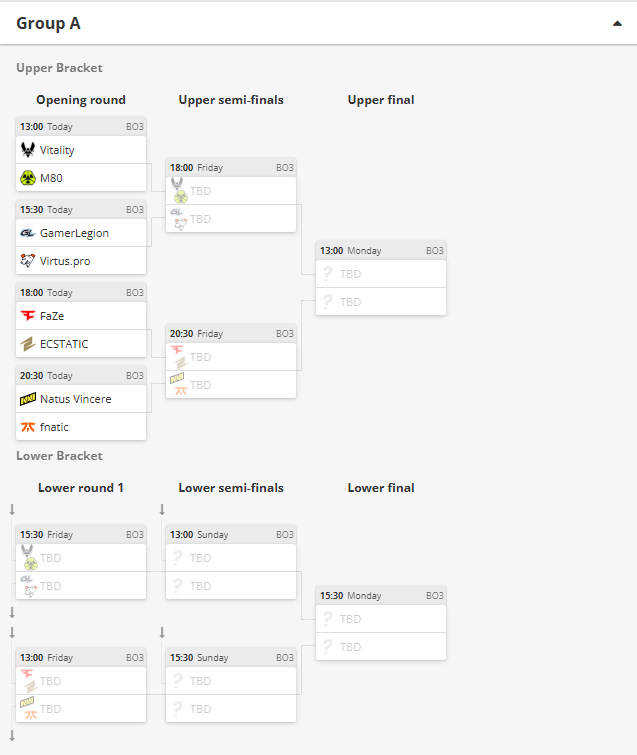637x755 pixels.
Task: Click the GamerLegion team name
Action: (74, 233)
